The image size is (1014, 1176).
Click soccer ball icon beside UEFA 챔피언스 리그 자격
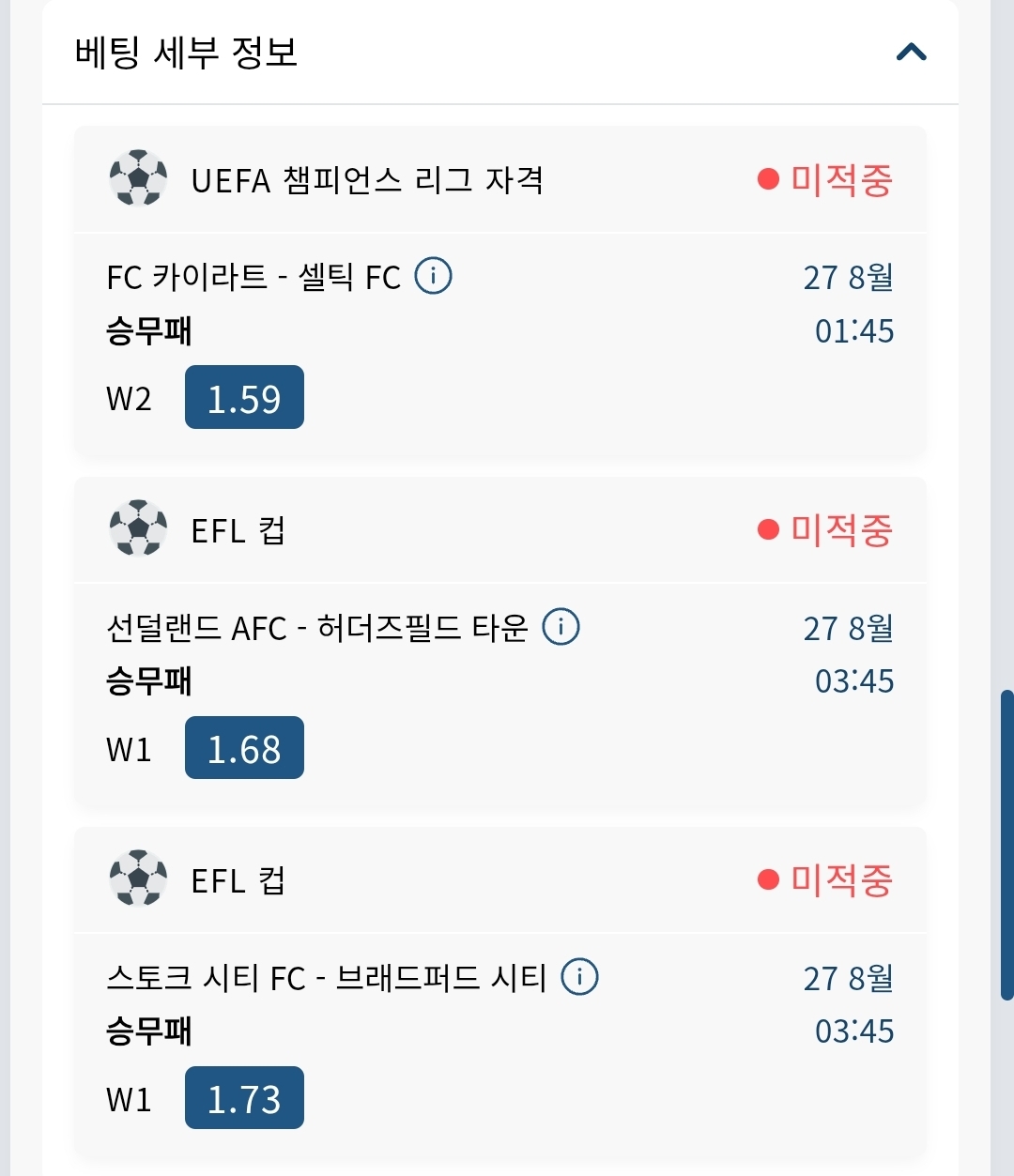(x=139, y=177)
